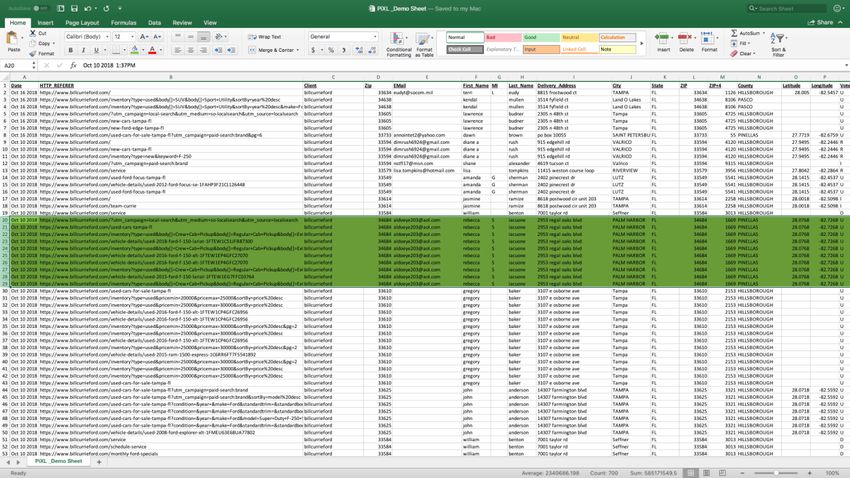This screenshot has height=478, width=850.
Task: Apply the Good cell style swatch
Action: click(541, 37)
